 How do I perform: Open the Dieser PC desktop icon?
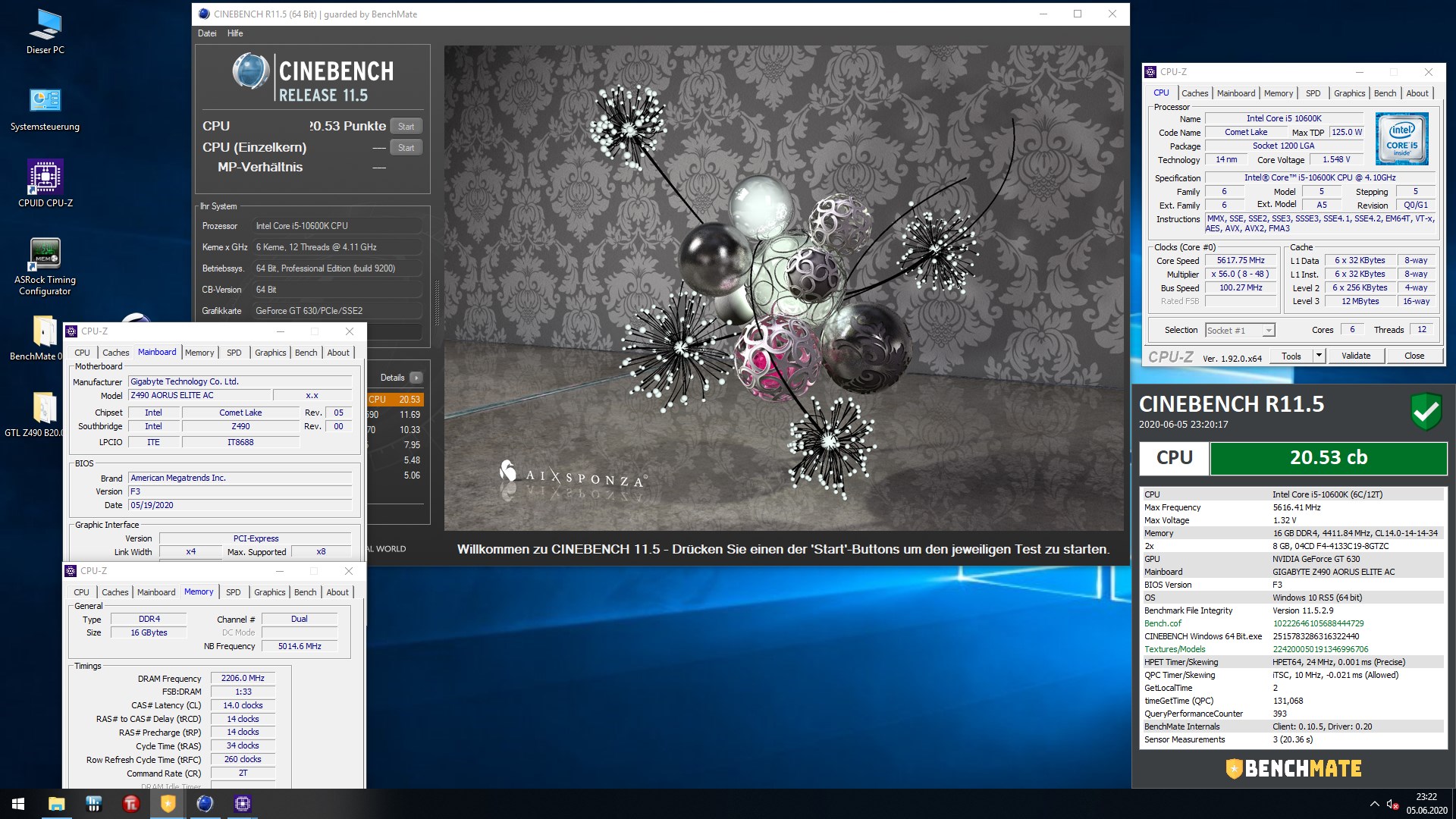pyautogui.click(x=45, y=32)
